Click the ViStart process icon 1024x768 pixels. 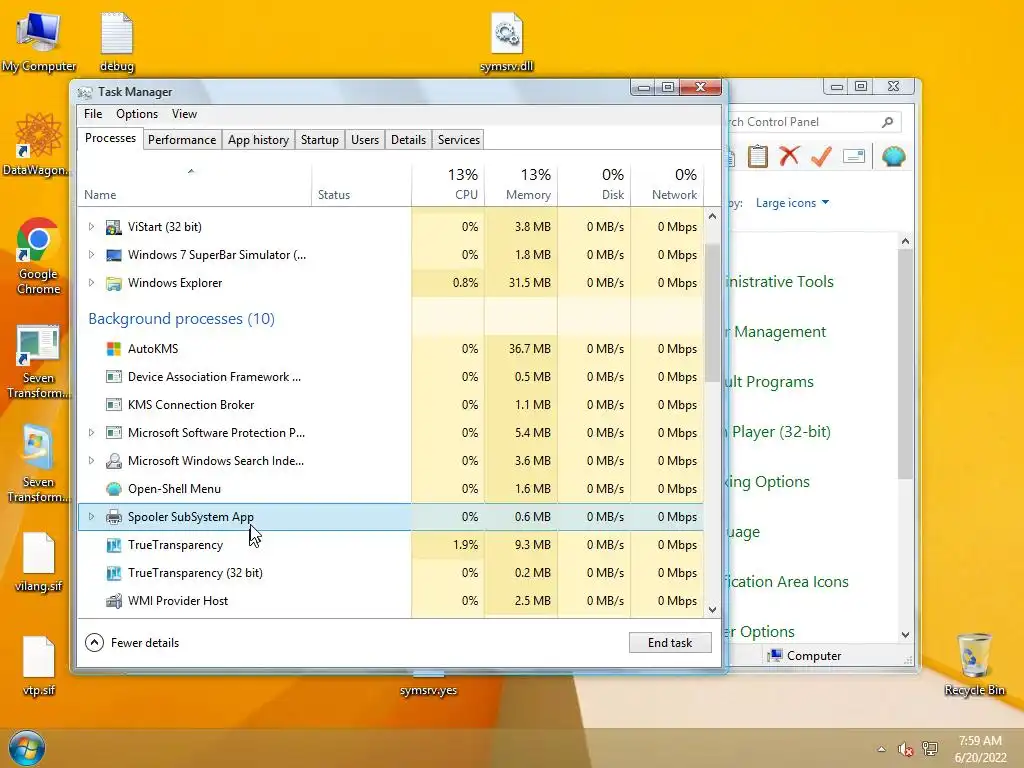pos(114,227)
